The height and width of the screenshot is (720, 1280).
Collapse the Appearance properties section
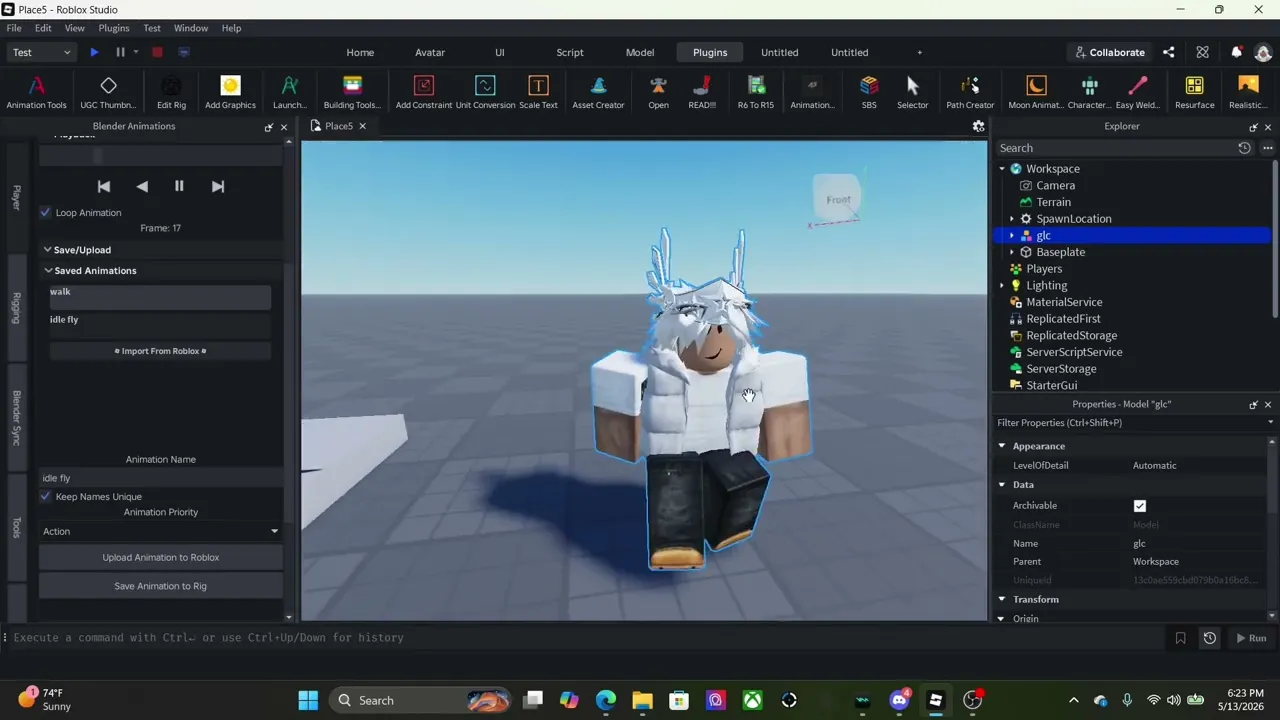point(1002,446)
